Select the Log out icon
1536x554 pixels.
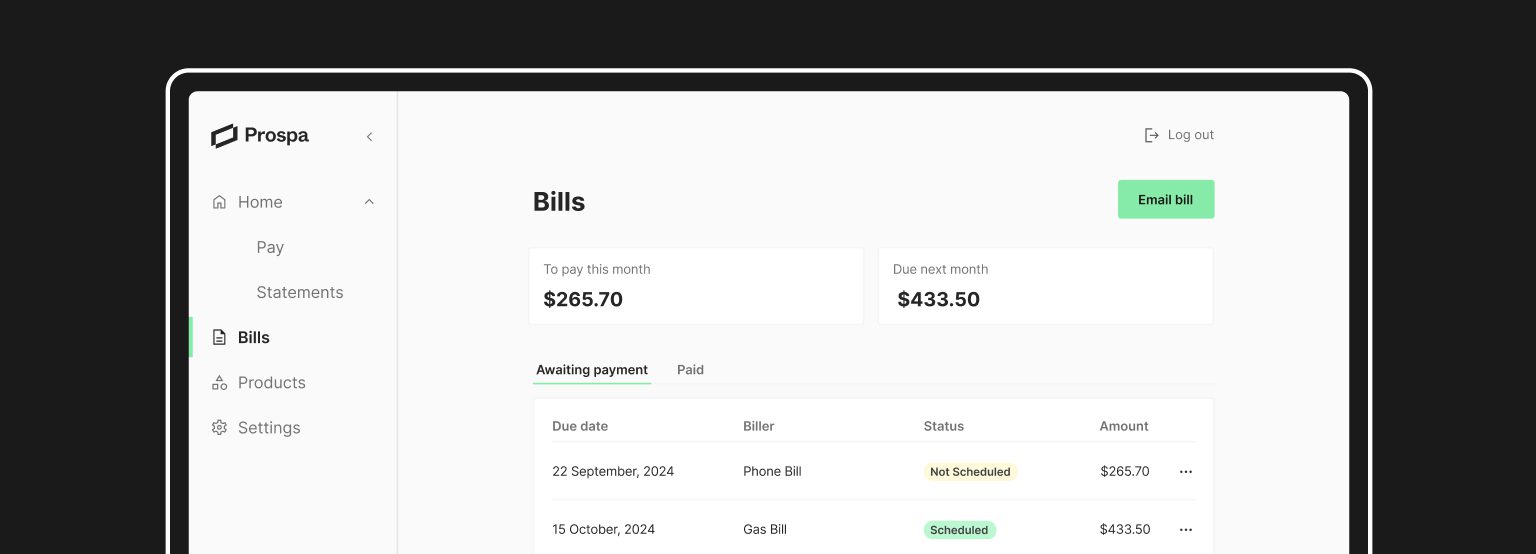click(x=1152, y=135)
